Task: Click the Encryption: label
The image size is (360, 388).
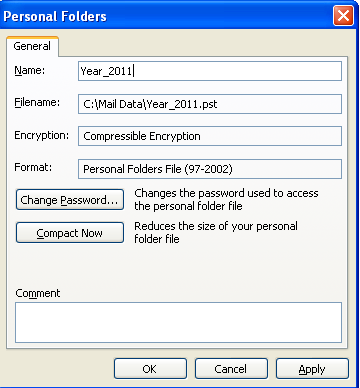Action: pos(42,135)
